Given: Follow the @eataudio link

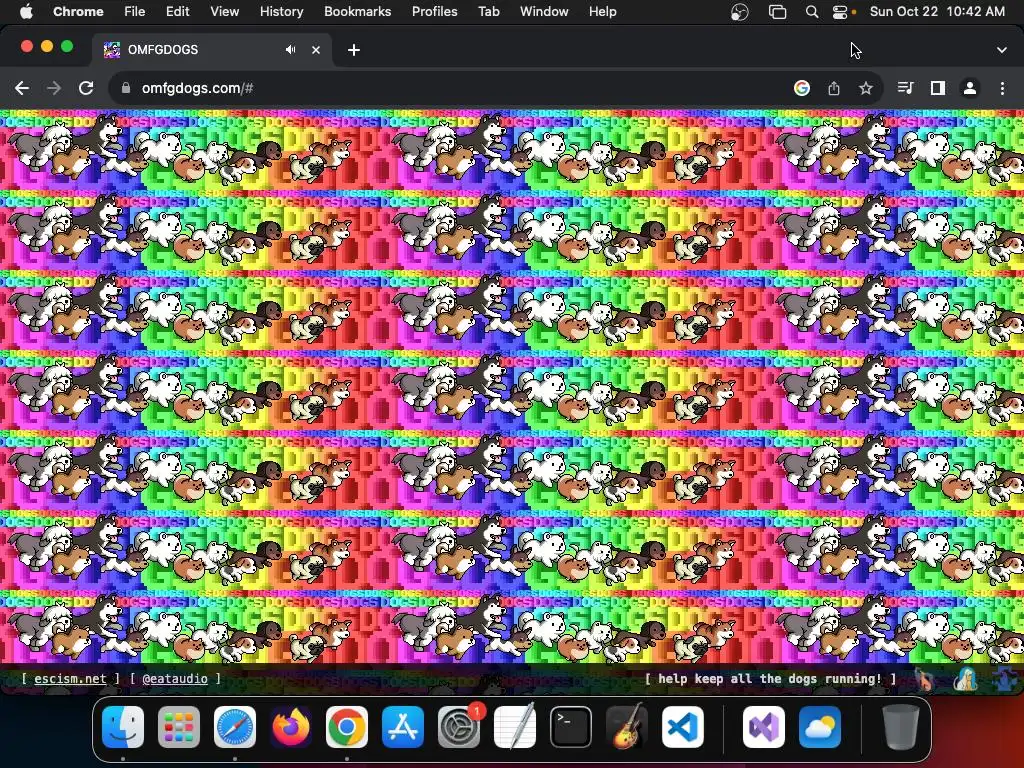Looking at the screenshot, I should (175, 679).
